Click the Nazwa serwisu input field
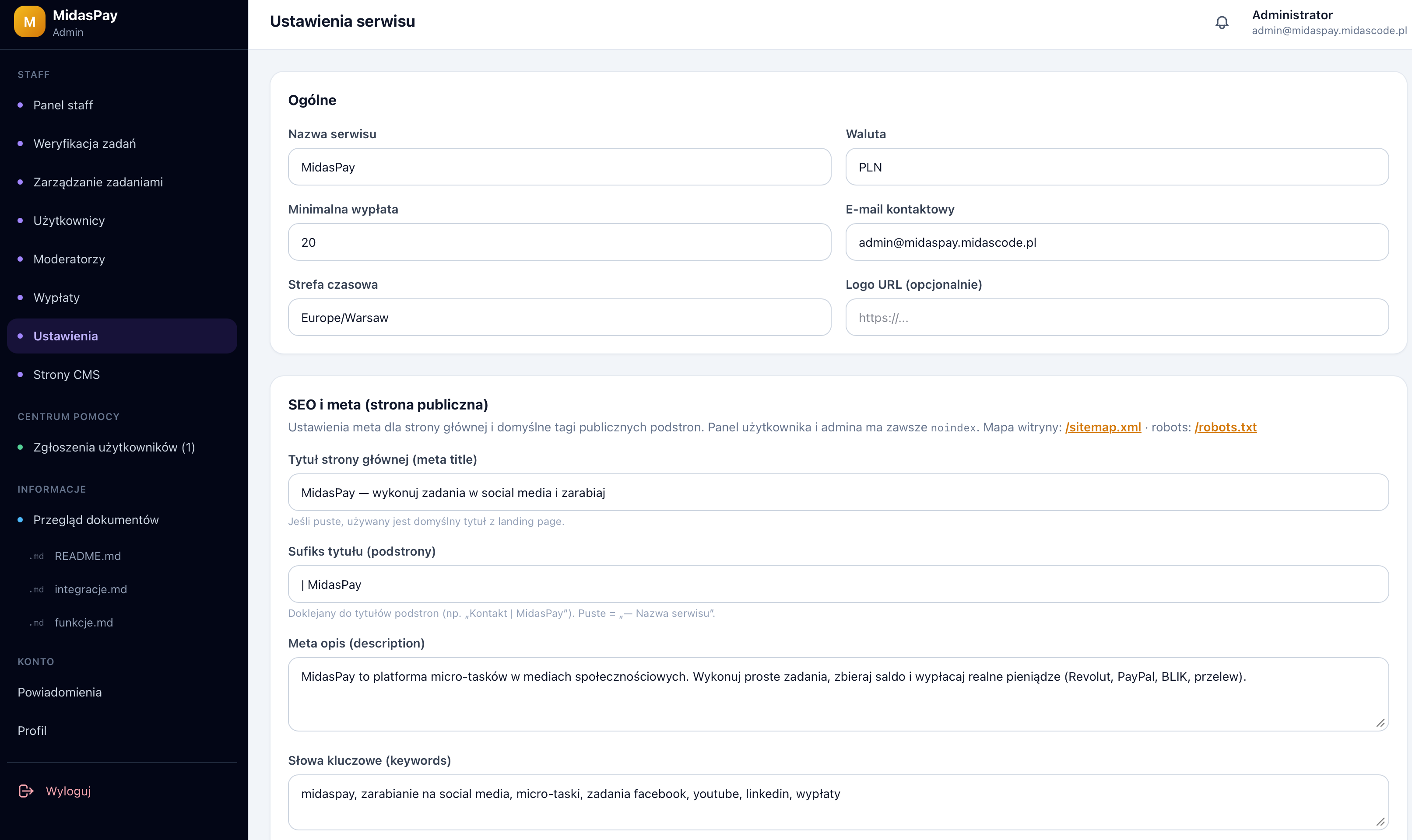Image resolution: width=1412 pixels, height=840 pixels. coord(559,167)
